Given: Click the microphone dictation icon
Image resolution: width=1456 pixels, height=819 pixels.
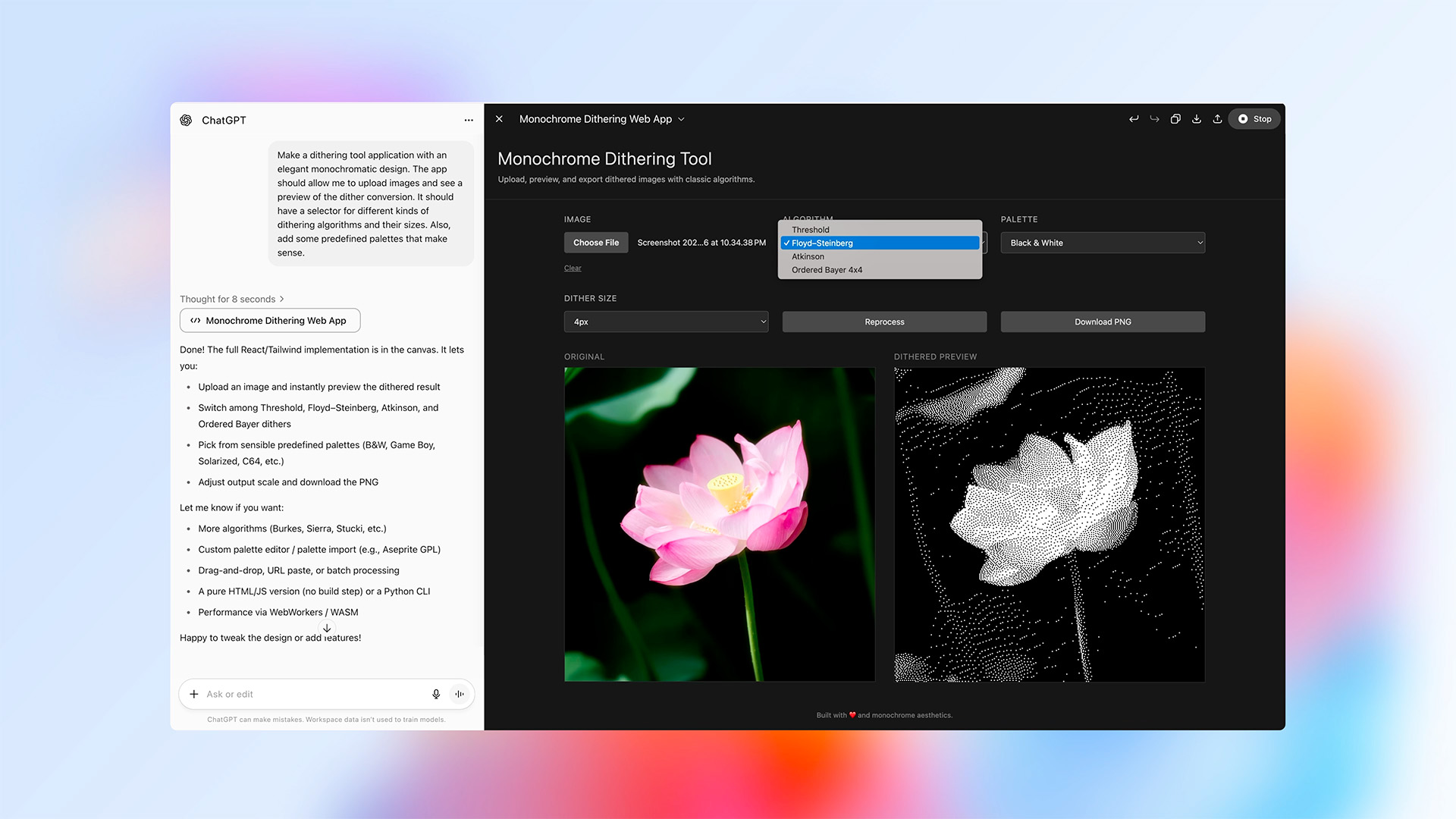Looking at the screenshot, I should pos(436,694).
